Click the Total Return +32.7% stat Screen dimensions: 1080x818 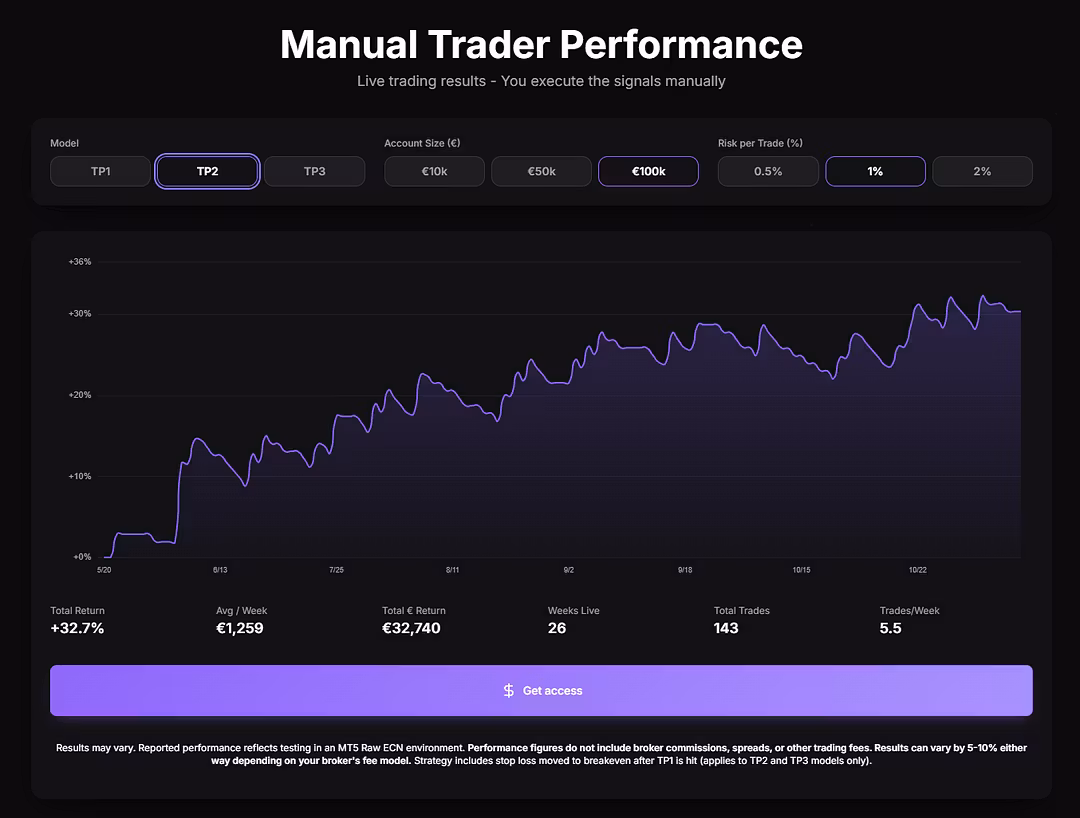(77, 628)
